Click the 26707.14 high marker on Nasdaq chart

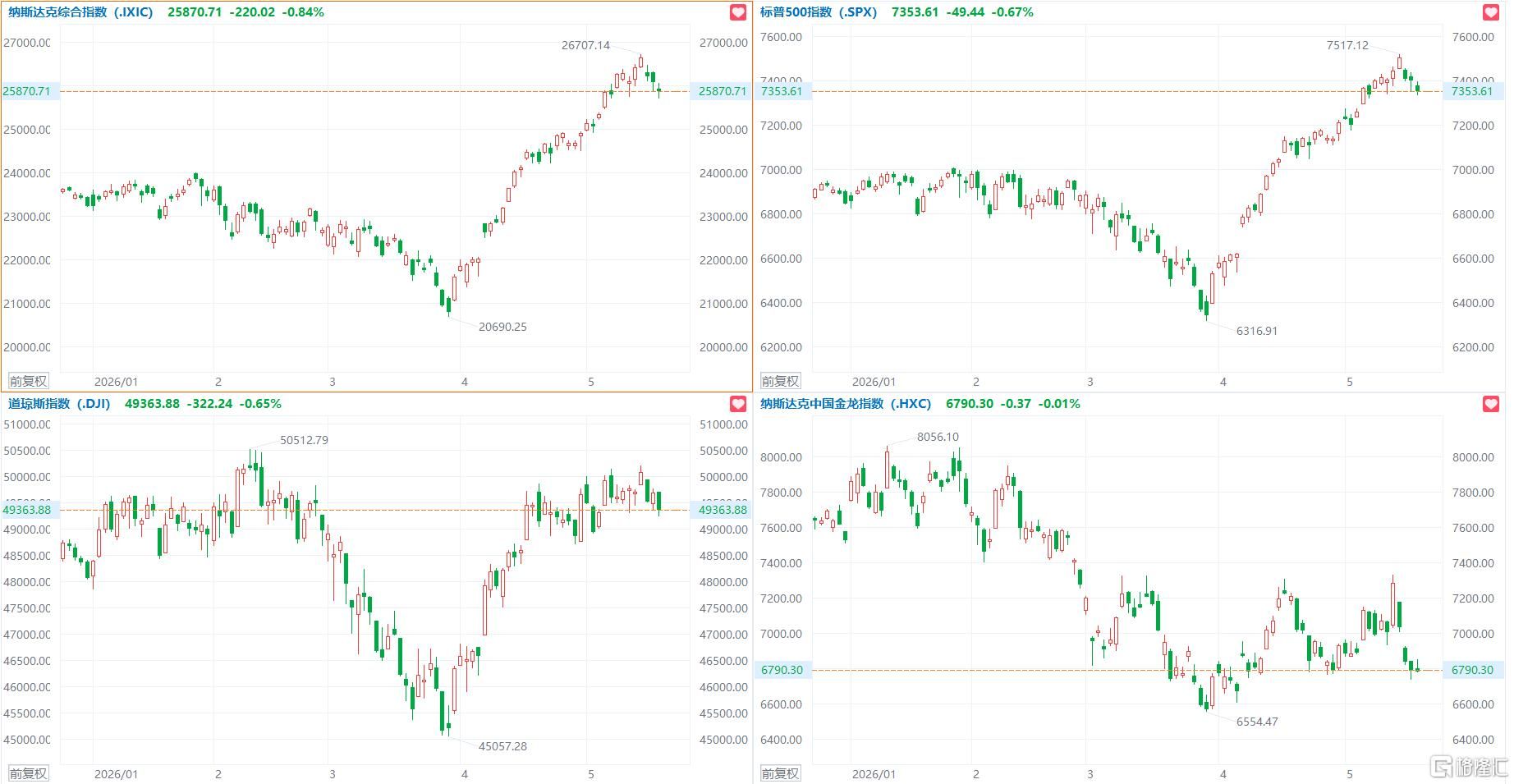585,45
